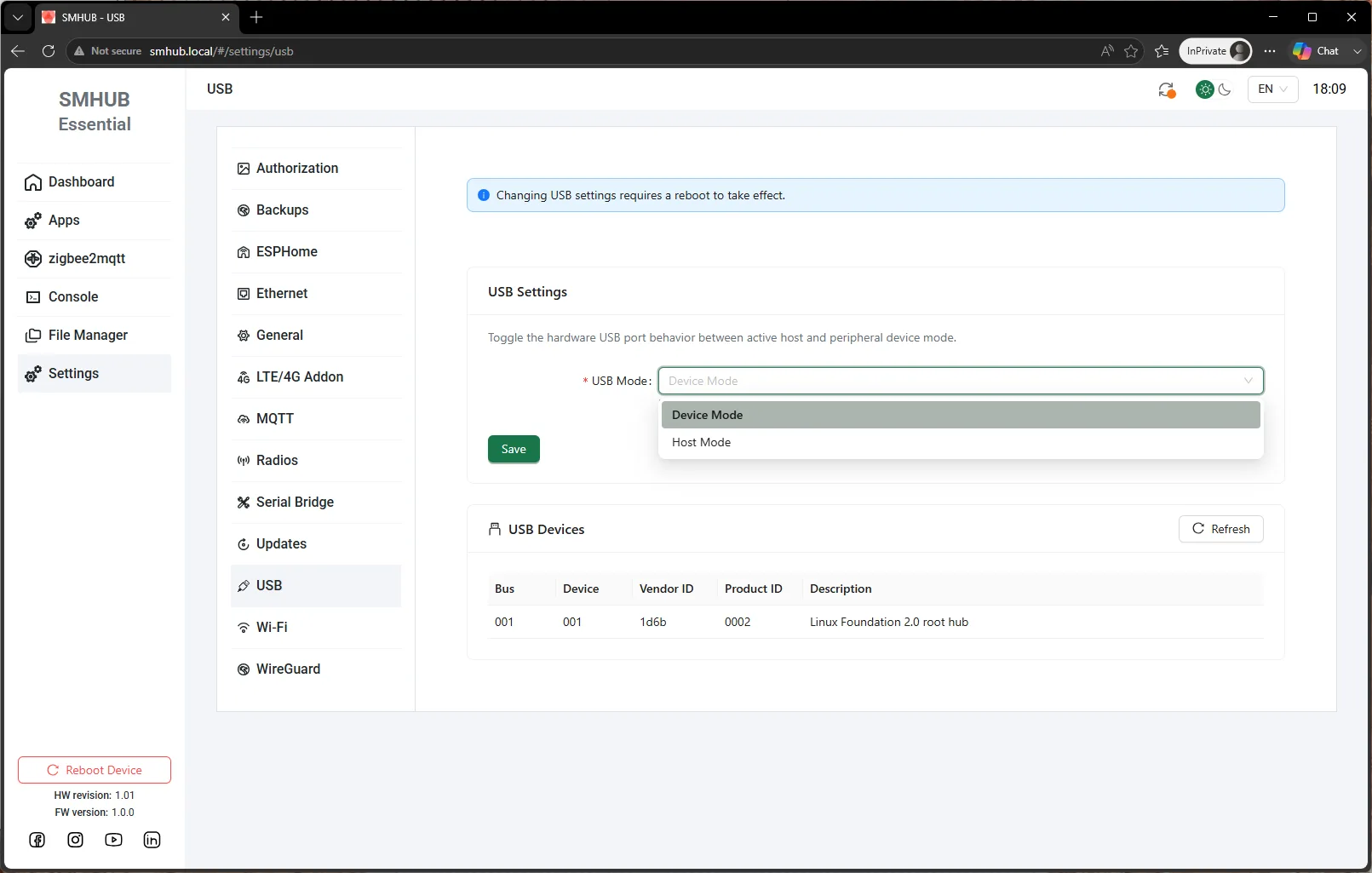The image size is (1372, 873).
Task: Open File Manager
Action: coord(94,336)
